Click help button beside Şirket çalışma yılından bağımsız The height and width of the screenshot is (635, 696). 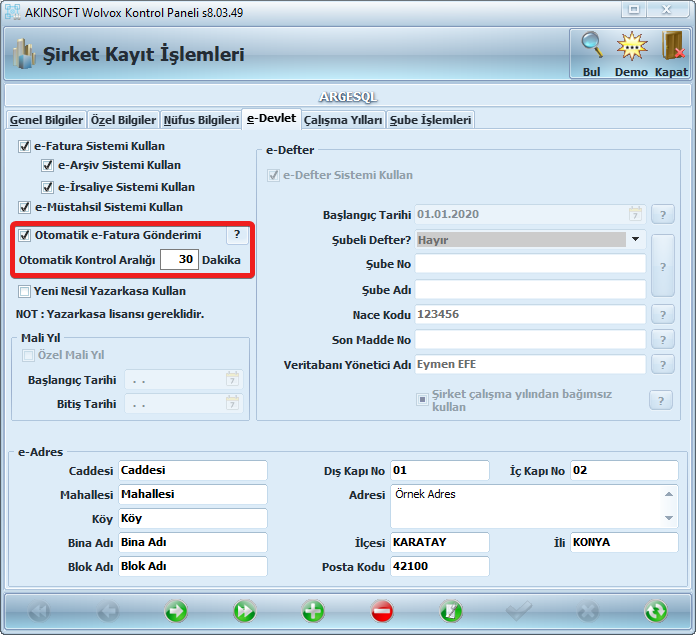pos(661,401)
